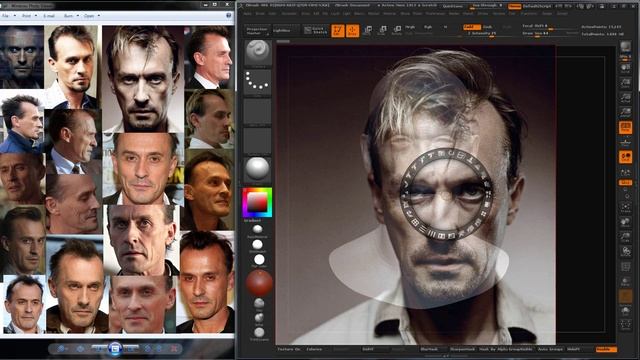Click the orange button at bottom right
The width and height of the screenshot is (640, 360).
point(606,349)
